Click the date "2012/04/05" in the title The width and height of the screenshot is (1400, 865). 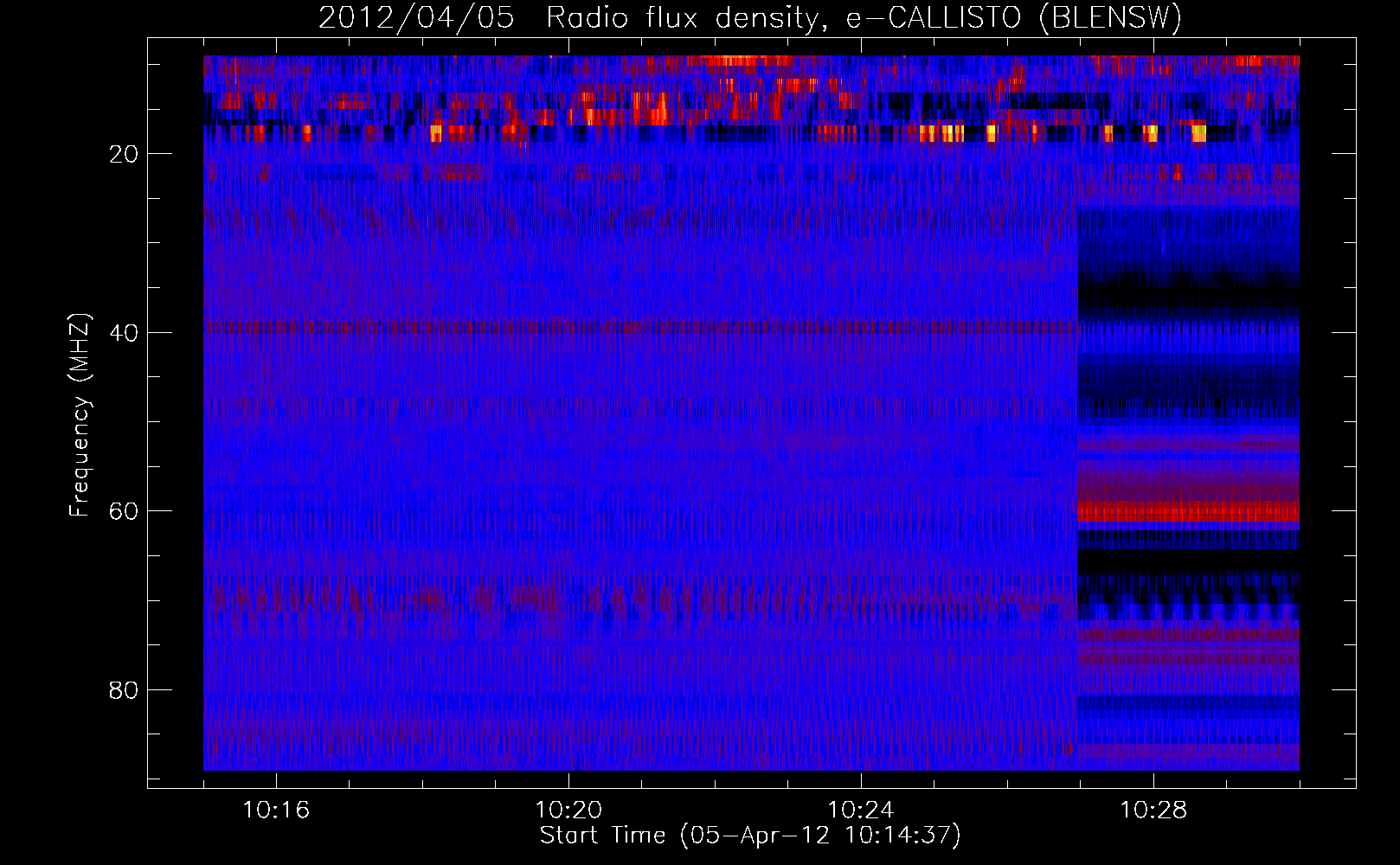(416, 17)
